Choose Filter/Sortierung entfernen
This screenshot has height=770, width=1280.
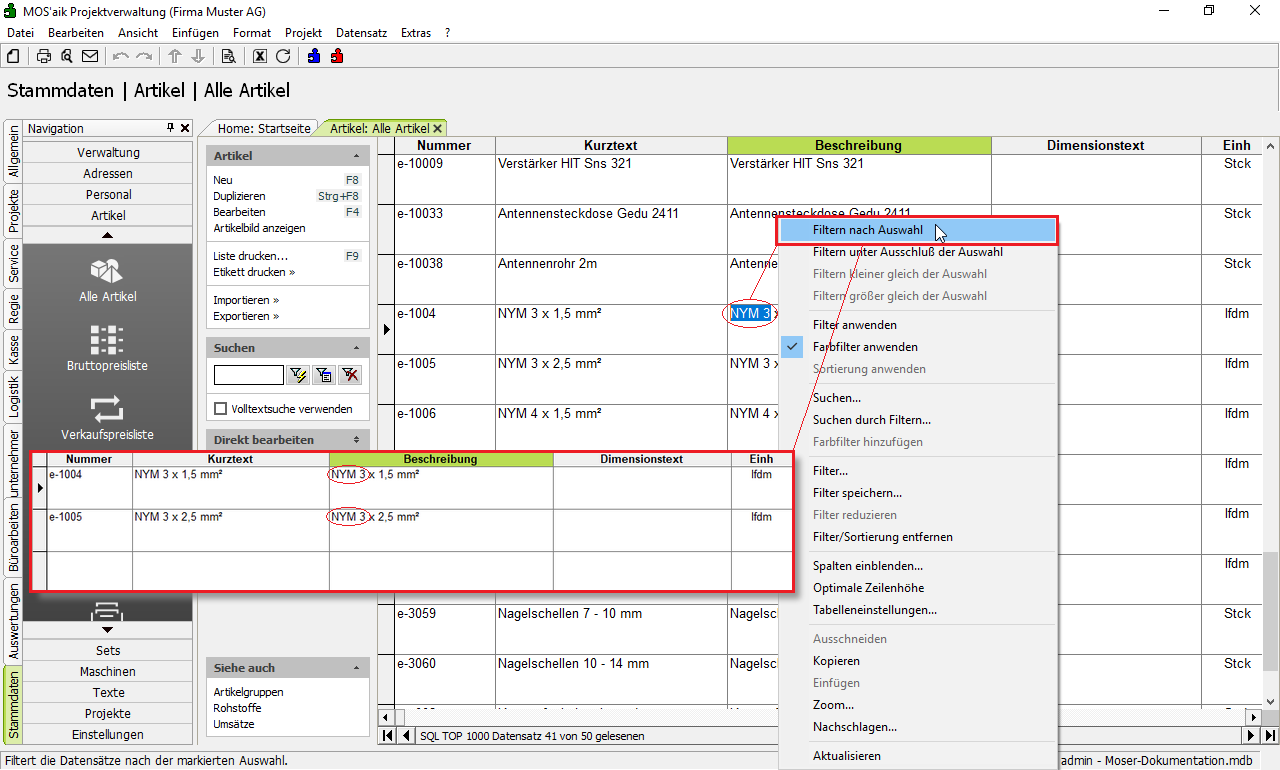tap(883, 537)
